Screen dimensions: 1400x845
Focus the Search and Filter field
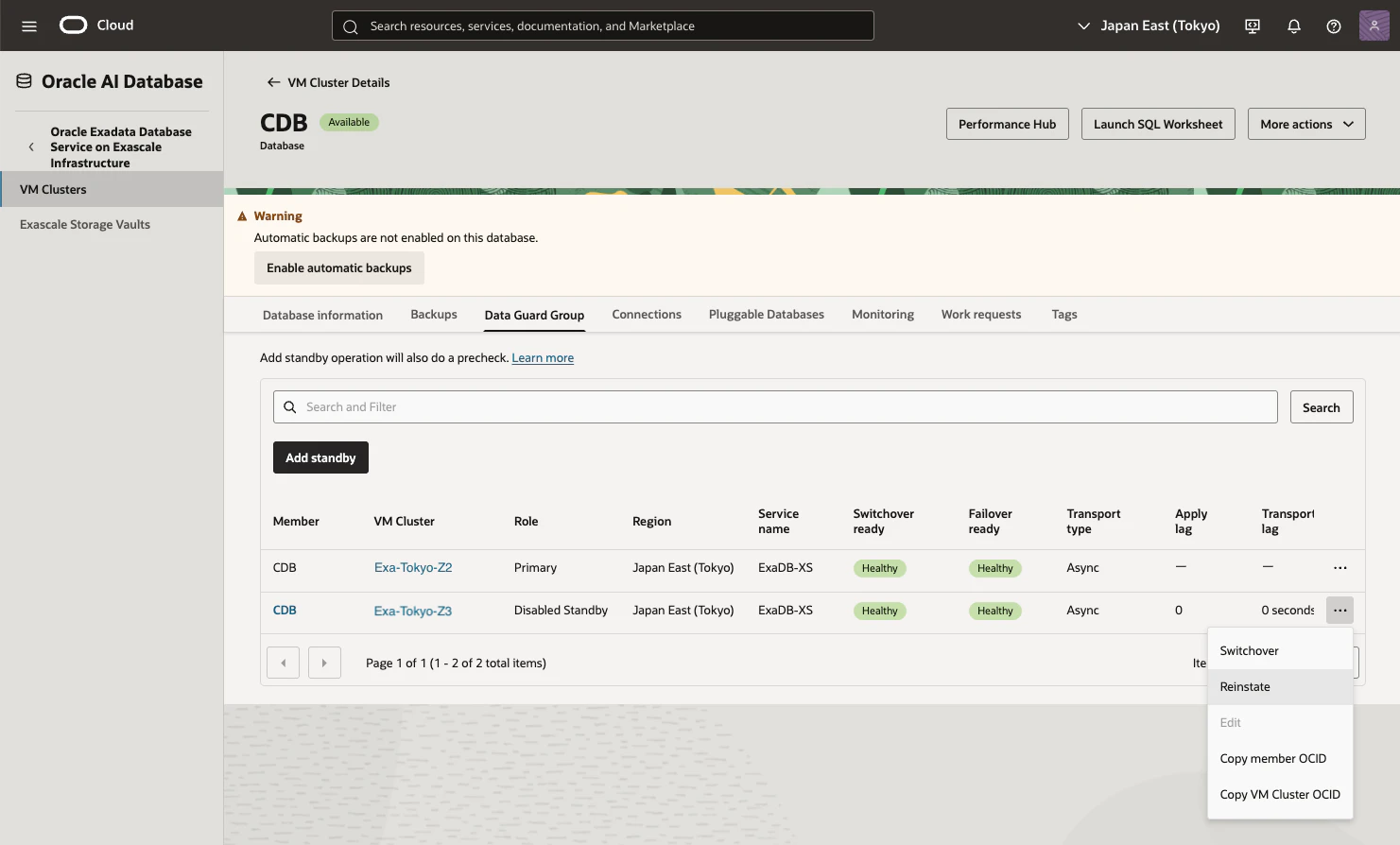point(775,407)
